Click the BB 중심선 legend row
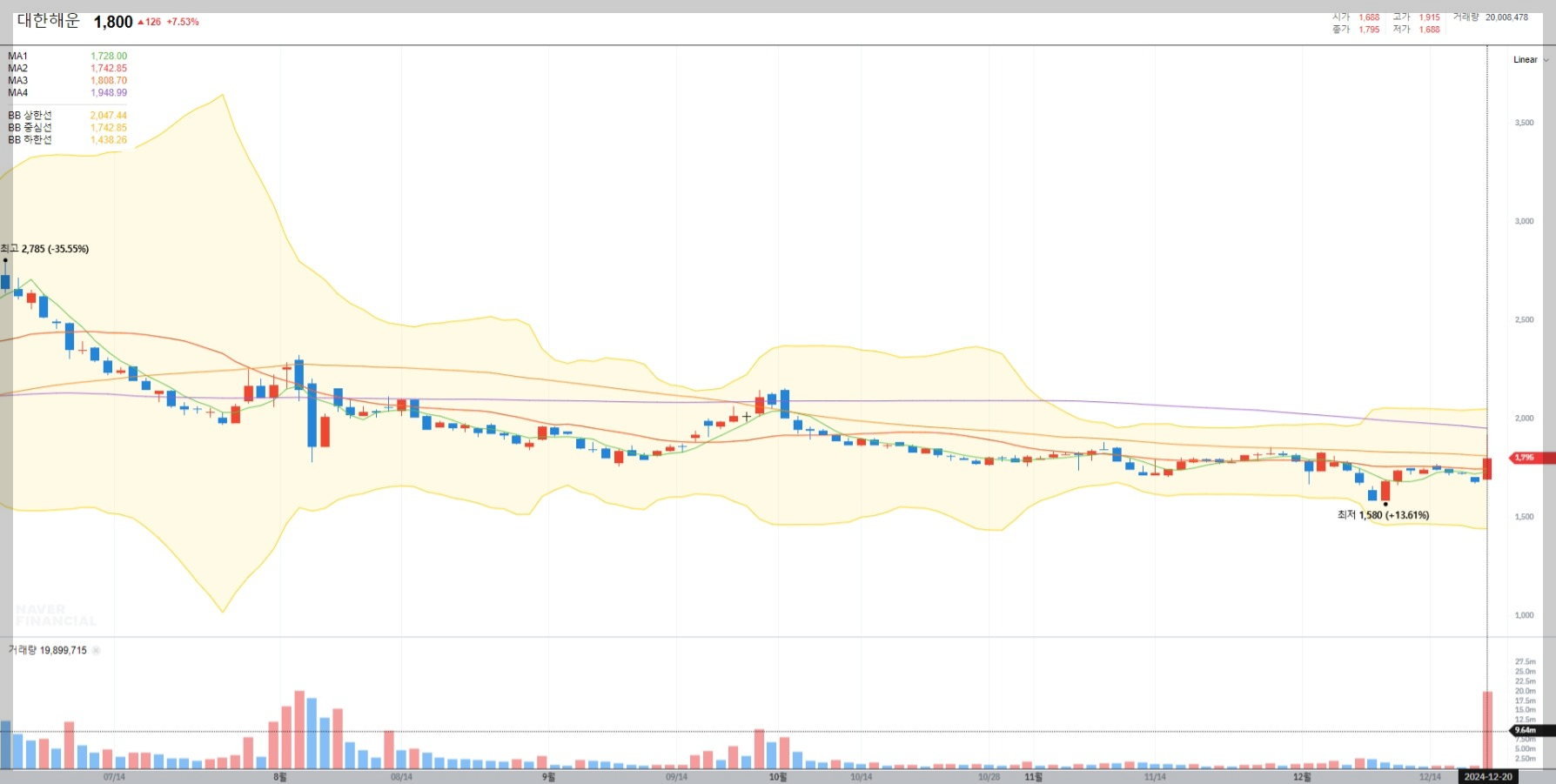Image resolution: width=1556 pixels, height=784 pixels. pyautogui.click(x=67, y=128)
